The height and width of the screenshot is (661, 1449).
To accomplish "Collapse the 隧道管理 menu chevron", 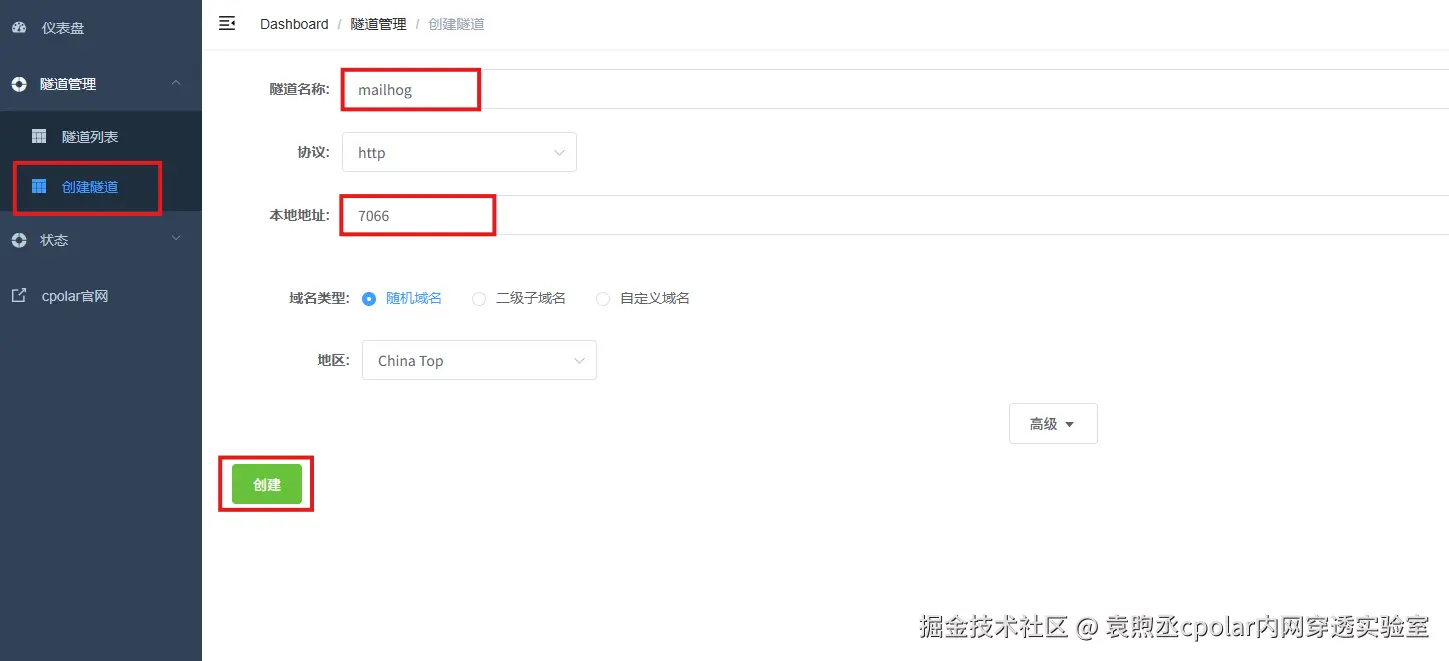I will coord(176,83).
